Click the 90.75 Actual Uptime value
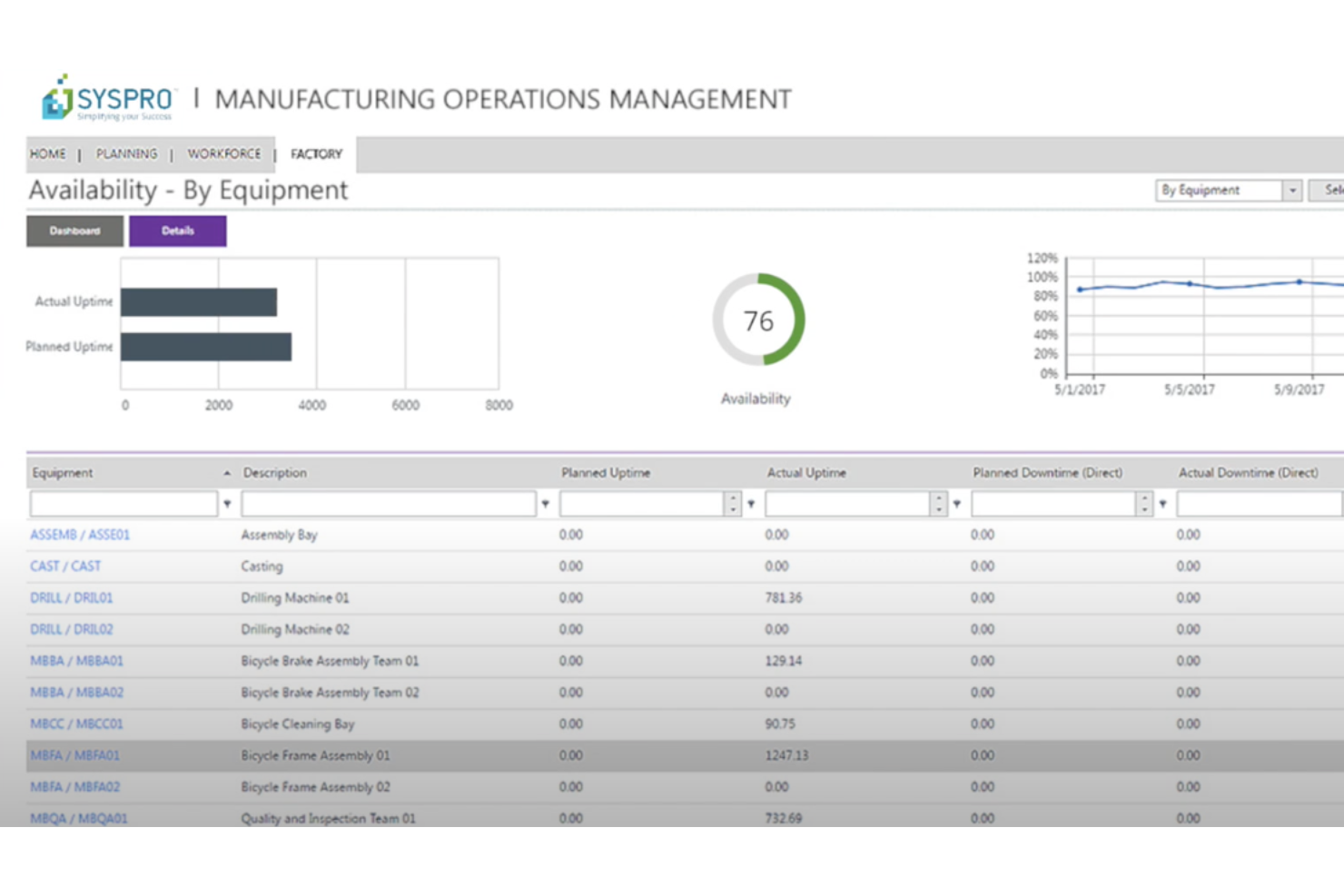1344x896 pixels. click(x=779, y=724)
